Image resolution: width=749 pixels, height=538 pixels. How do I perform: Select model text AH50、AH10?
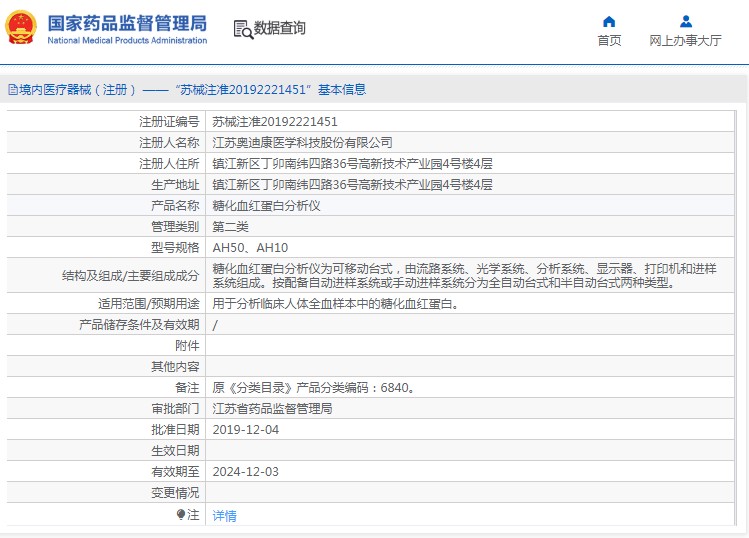(x=250, y=248)
